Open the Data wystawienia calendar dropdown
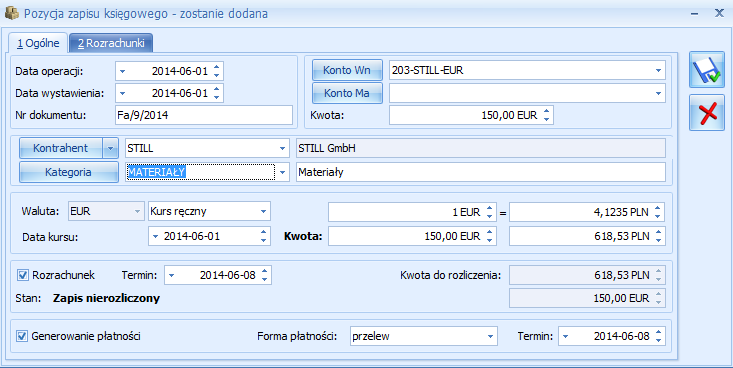Viewport: 733px width, 368px height. click(122, 93)
